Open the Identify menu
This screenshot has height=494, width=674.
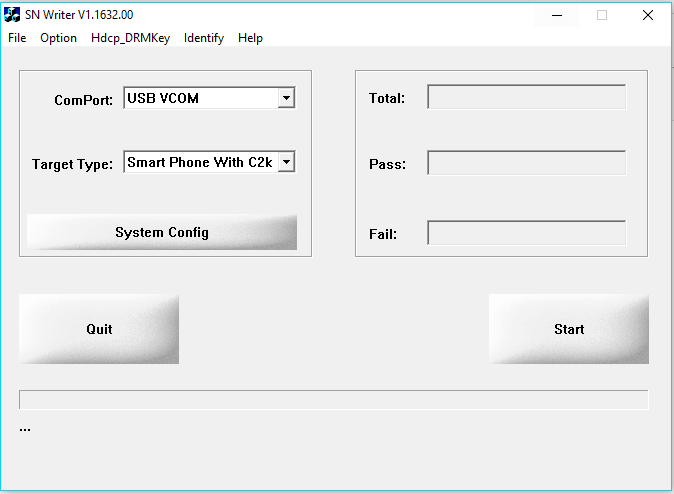click(x=204, y=38)
